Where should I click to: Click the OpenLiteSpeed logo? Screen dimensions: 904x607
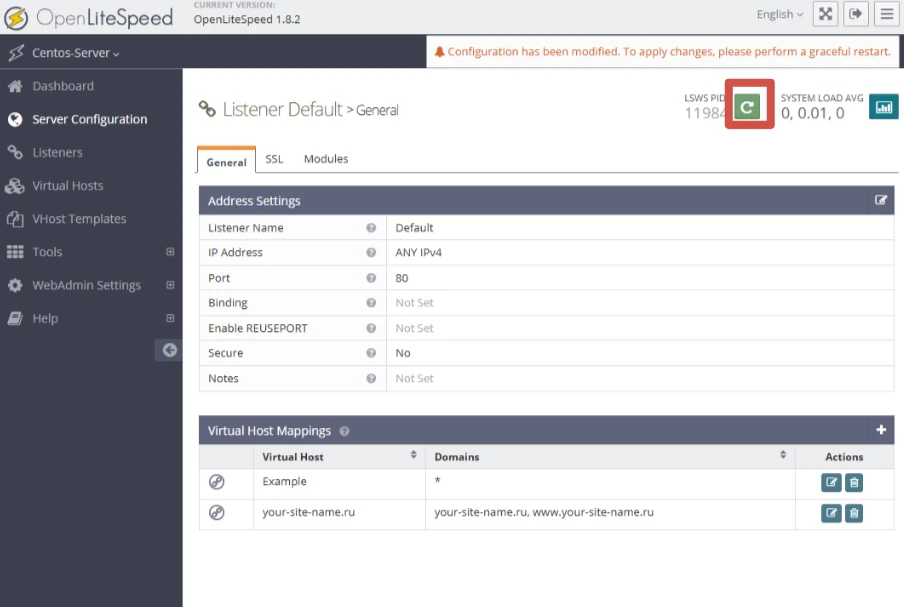pos(89,18)
